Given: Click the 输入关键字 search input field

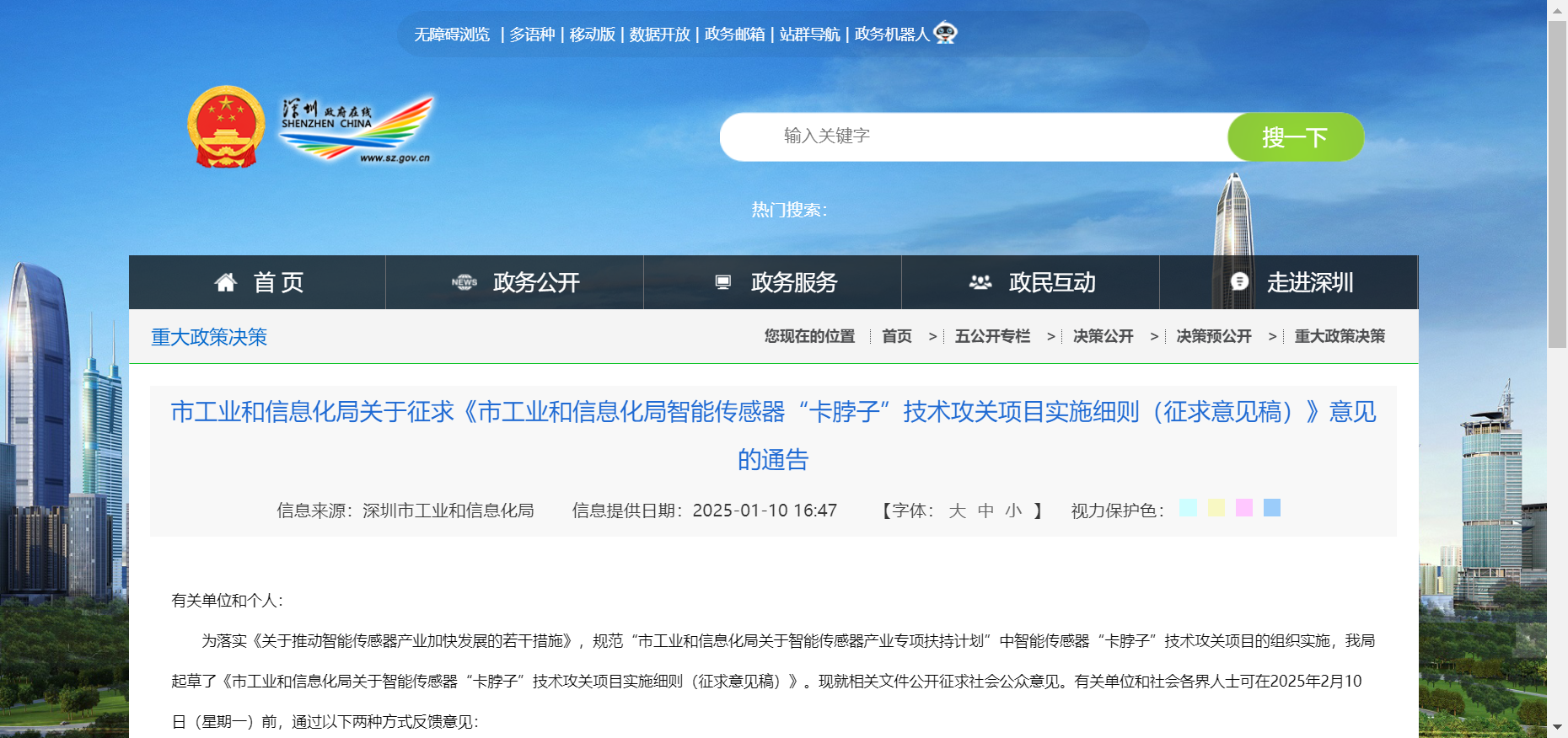Looking at the screenshot, I should point(969,136).
